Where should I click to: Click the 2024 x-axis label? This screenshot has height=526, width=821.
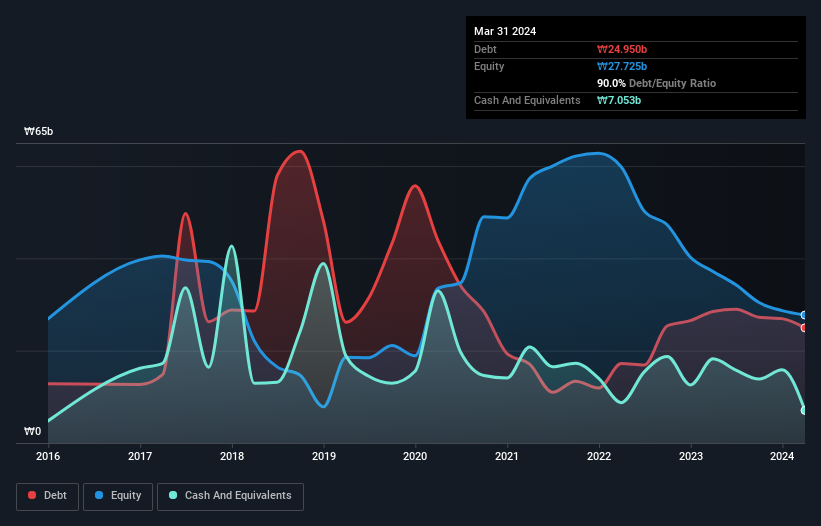click(782, 456)
